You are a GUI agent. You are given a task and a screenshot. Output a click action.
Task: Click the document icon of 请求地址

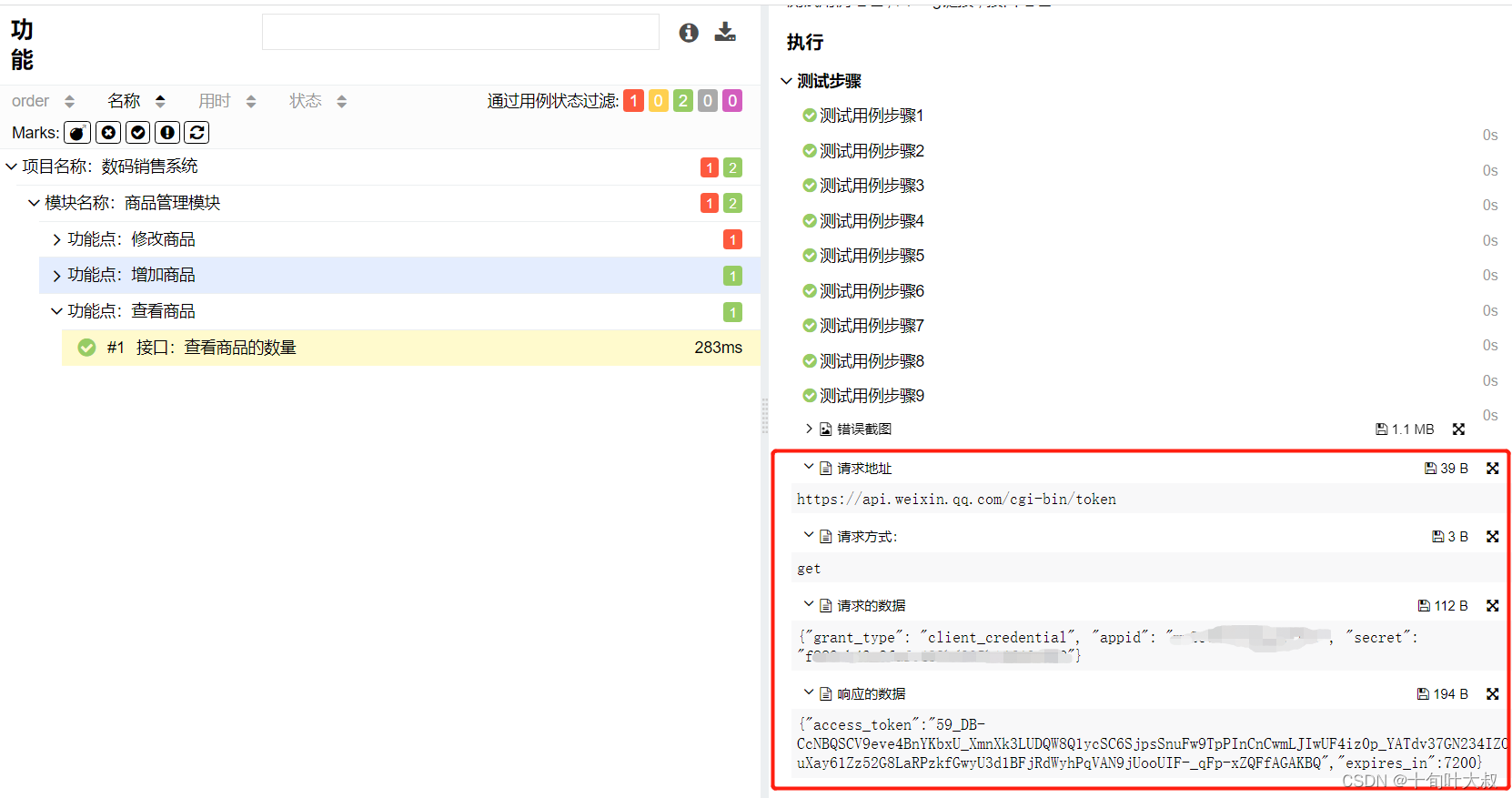point(826,469)
